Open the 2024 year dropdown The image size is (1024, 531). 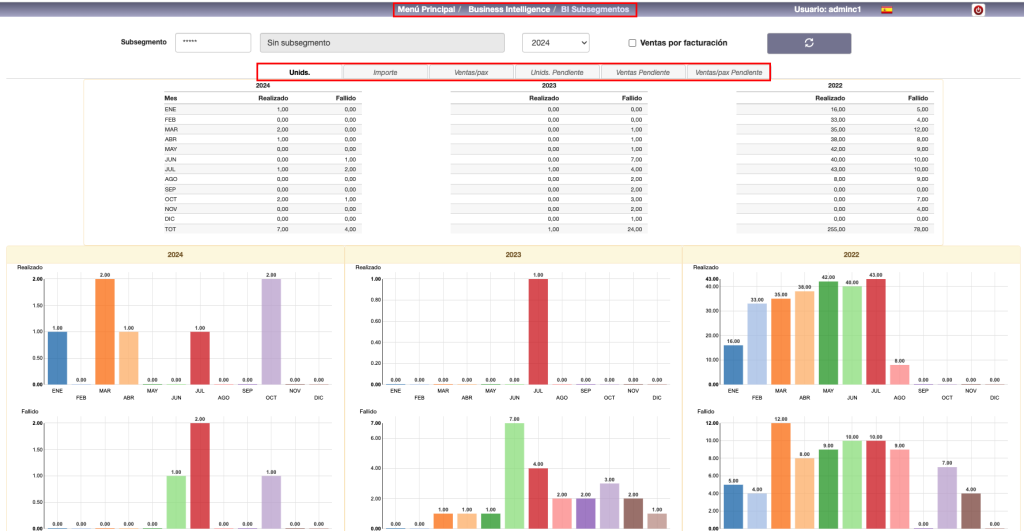(x=555, y=43)
